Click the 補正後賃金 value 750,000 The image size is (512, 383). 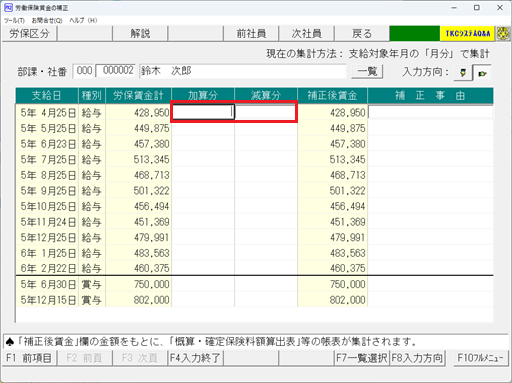[x=332, y=284]
